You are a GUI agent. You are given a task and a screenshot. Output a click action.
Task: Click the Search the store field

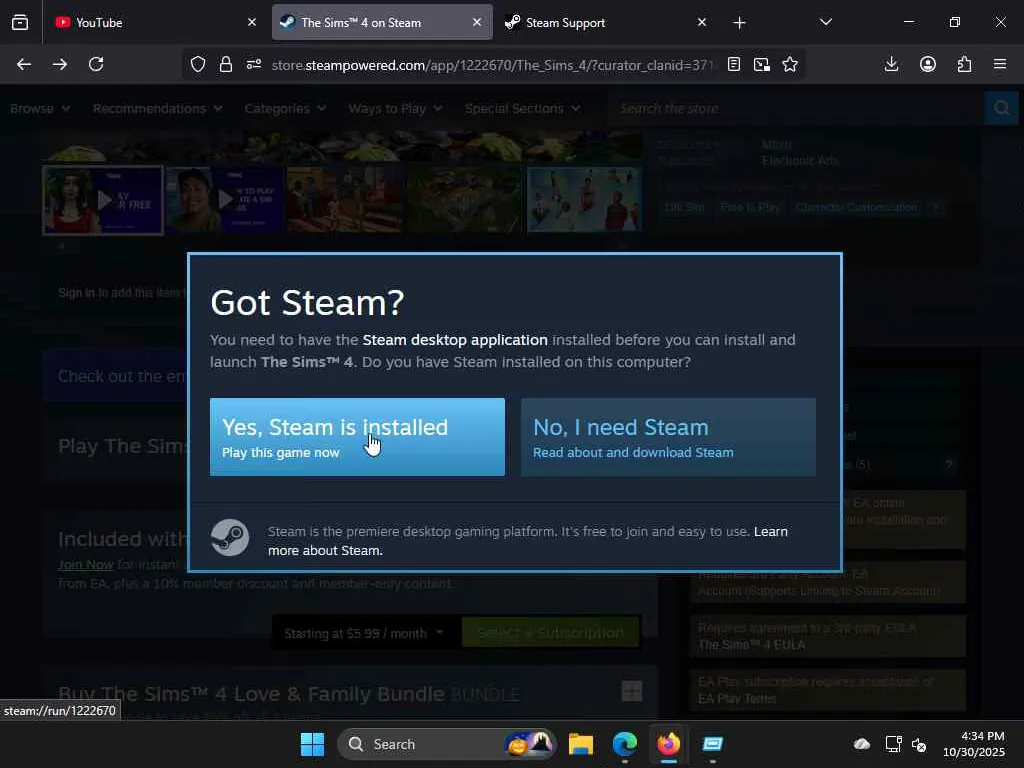[795, 108]
